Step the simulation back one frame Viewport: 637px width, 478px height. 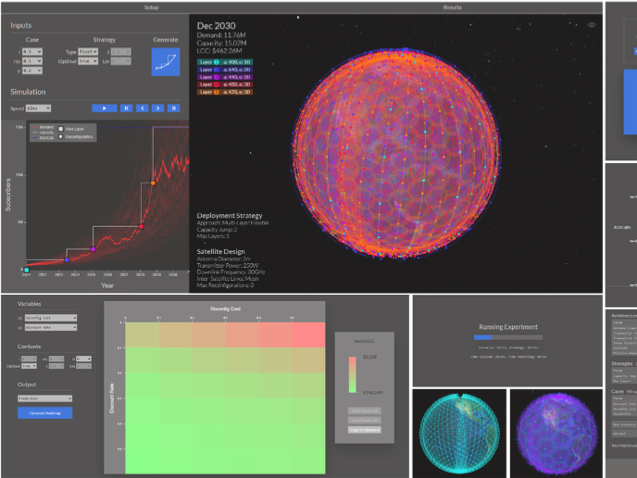141,107
